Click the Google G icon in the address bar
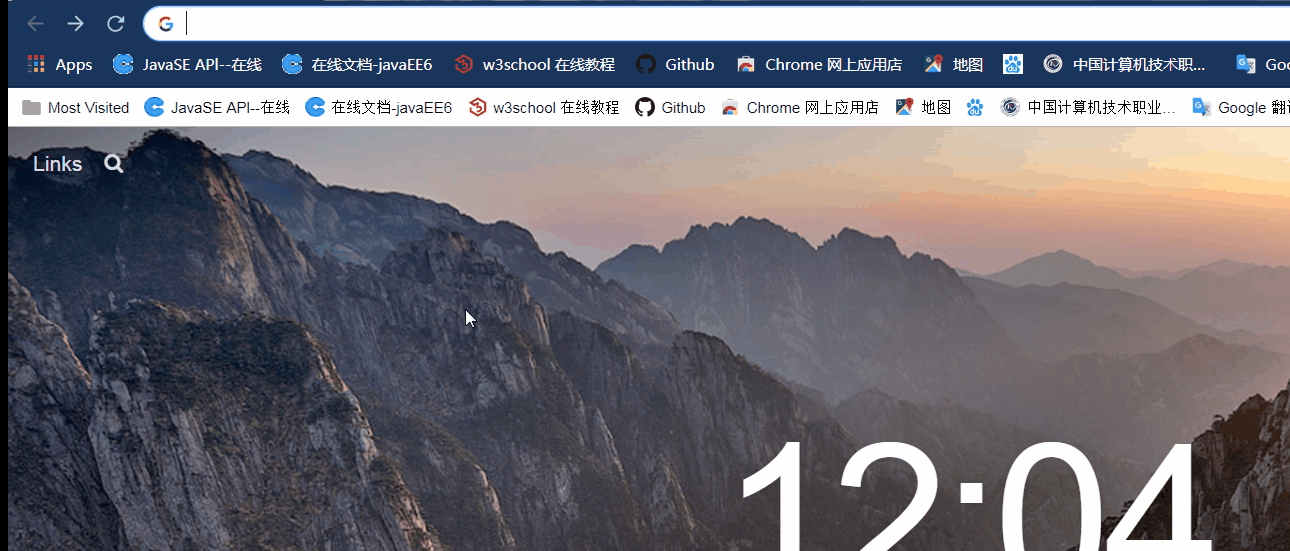 166,24
